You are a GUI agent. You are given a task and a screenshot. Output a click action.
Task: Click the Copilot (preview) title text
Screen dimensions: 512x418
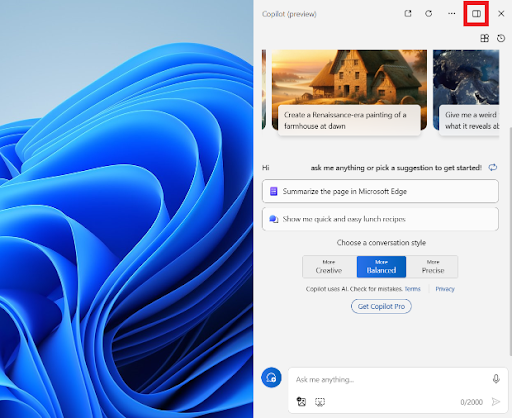289,14
